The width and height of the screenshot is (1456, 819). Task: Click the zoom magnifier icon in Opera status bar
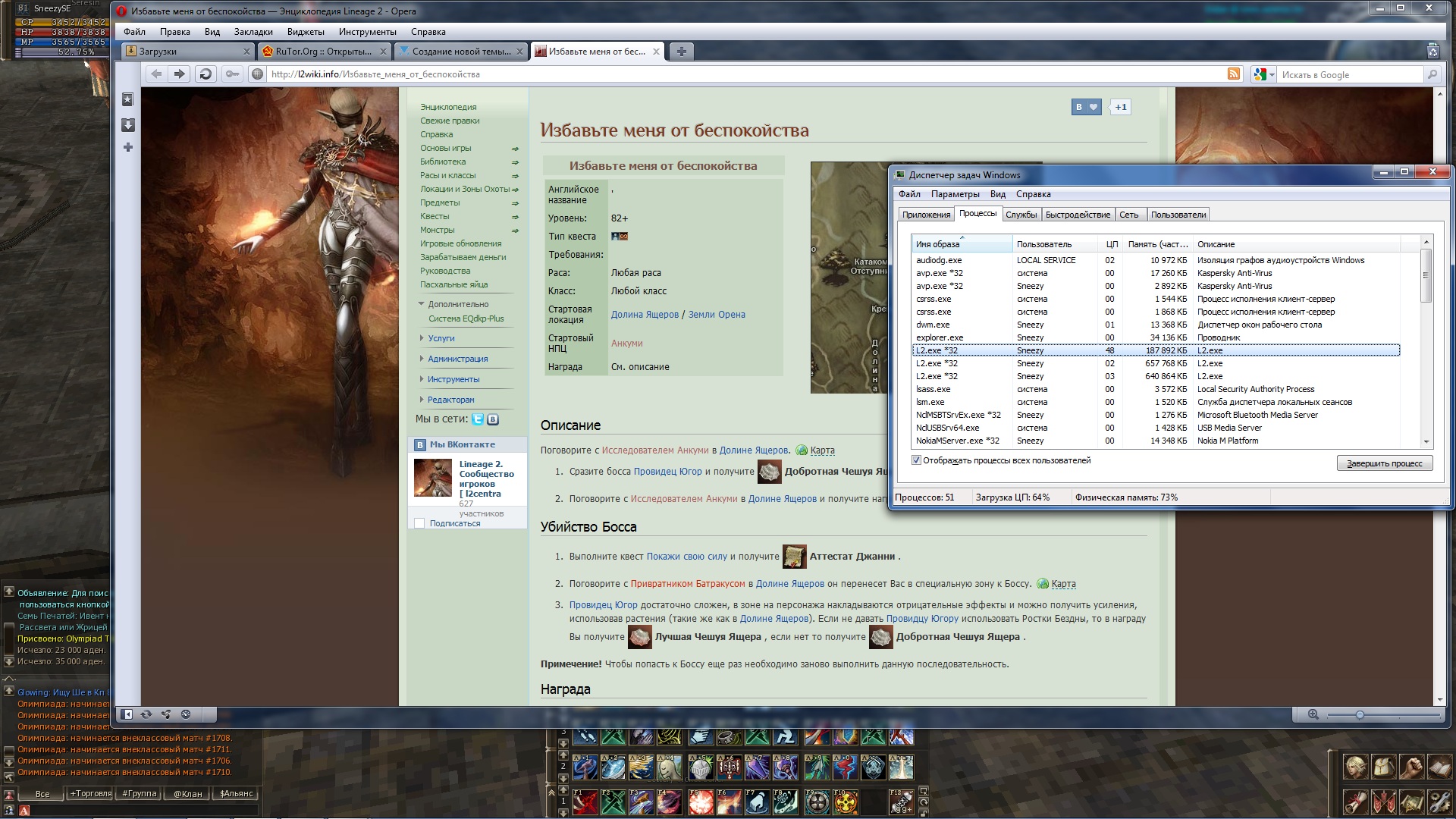1313,714
